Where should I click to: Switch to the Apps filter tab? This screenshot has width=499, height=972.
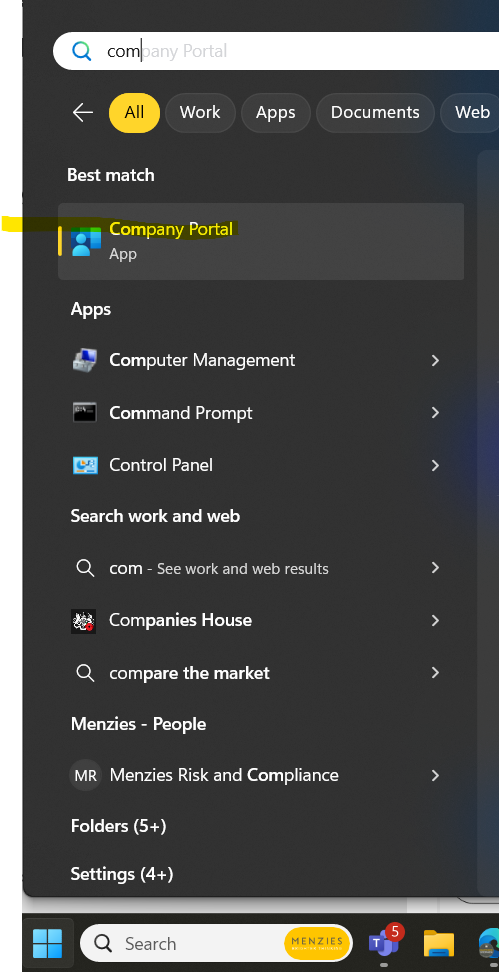coord(276,112)
